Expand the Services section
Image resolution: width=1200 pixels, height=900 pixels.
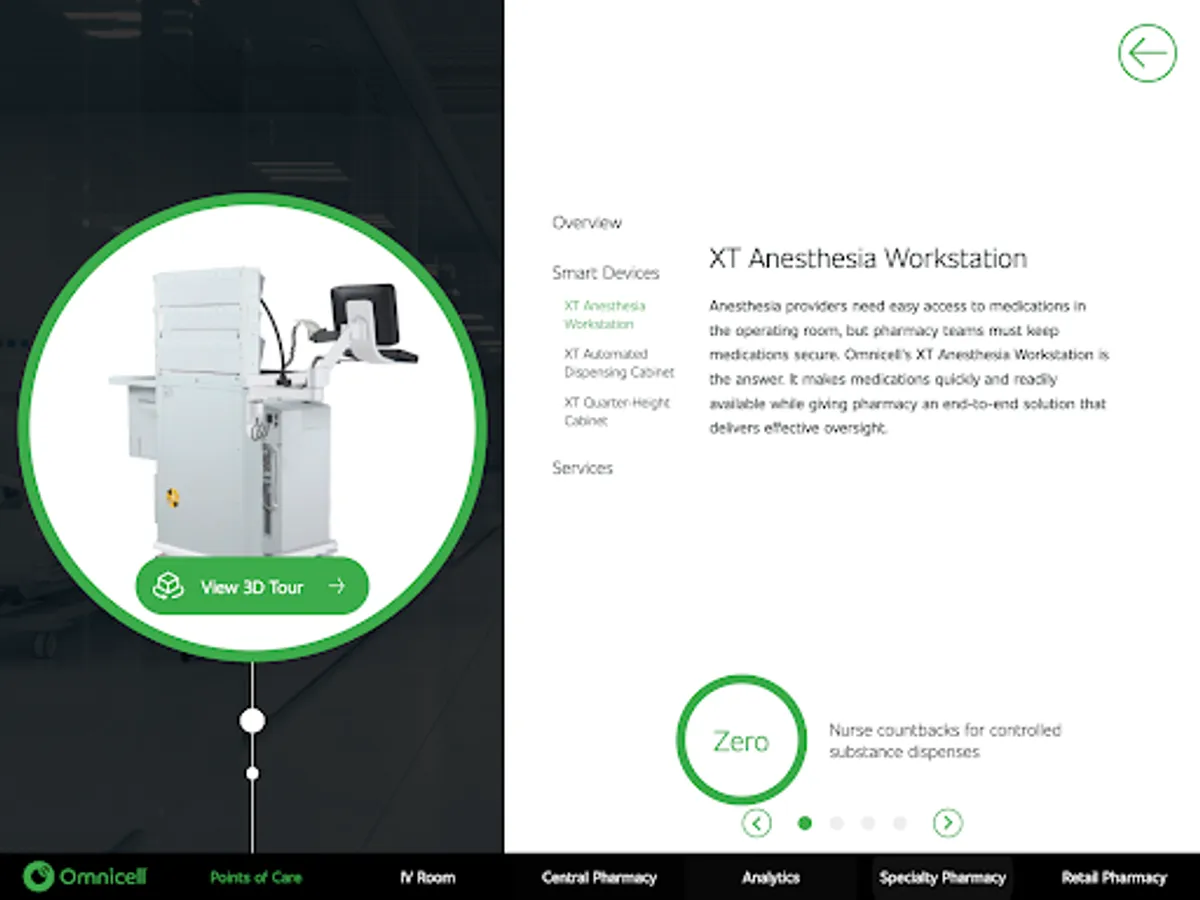582,467
